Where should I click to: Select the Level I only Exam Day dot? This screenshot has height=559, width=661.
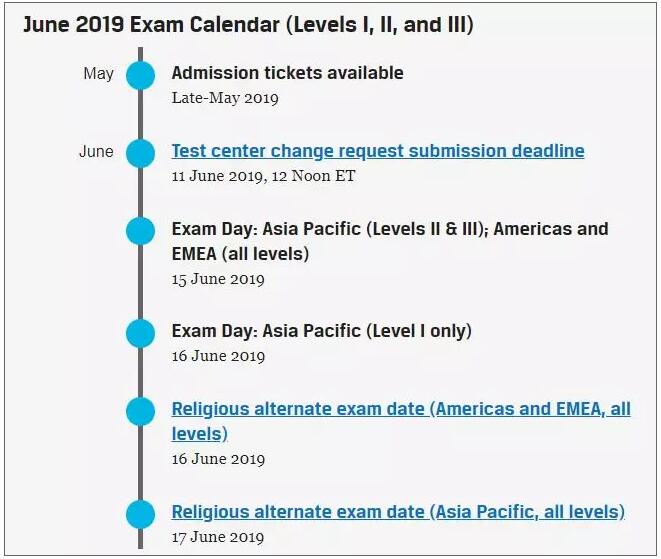(141, 332)
